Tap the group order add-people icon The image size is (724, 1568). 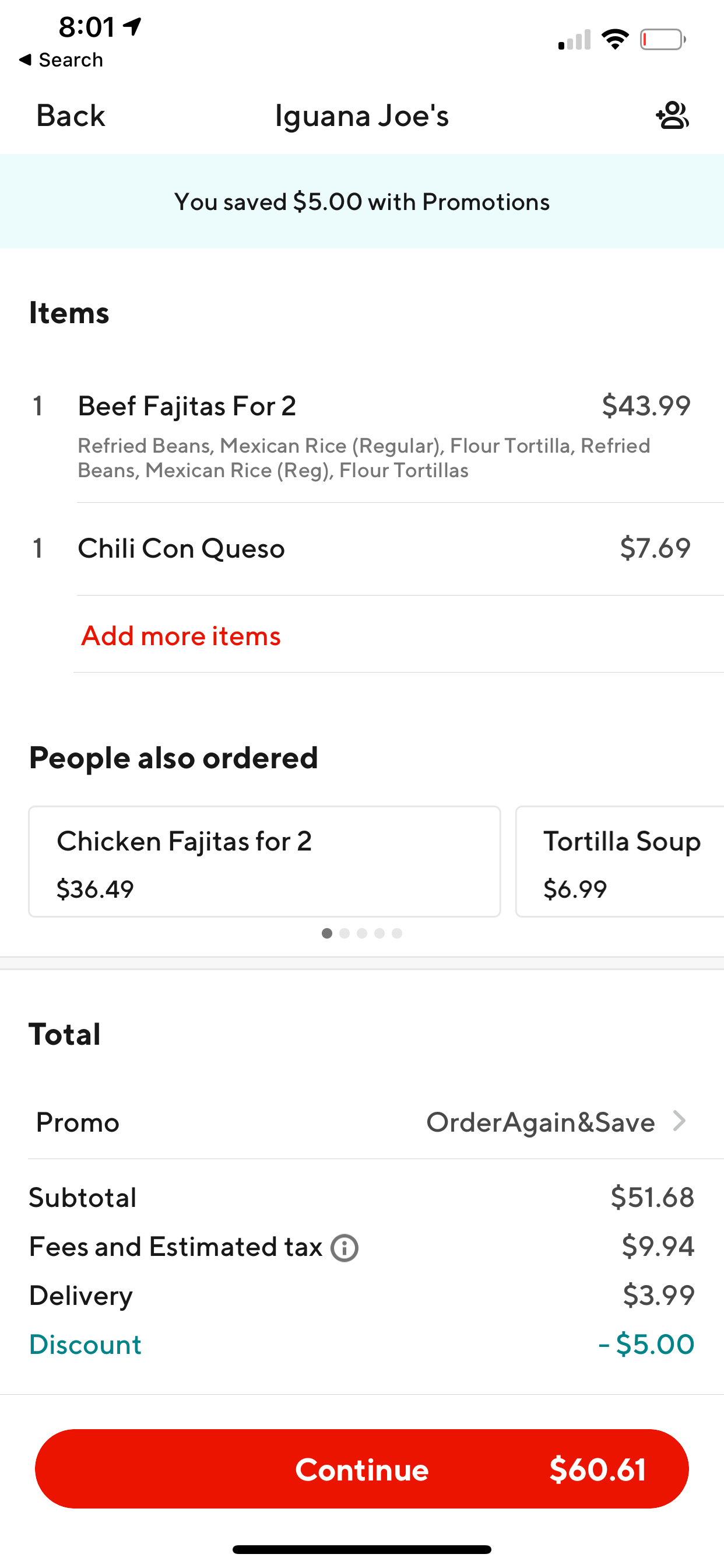pyautogui.click(x=672, y=116)
